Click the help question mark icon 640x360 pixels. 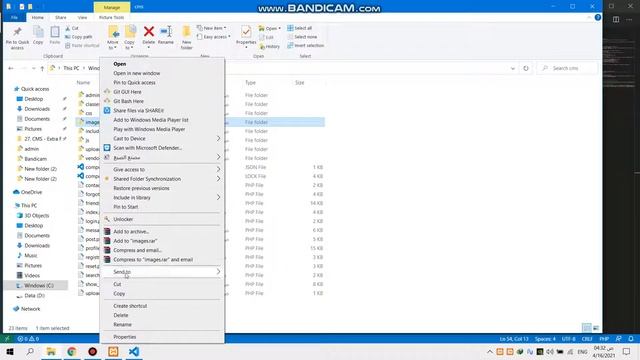pos(598,17)
